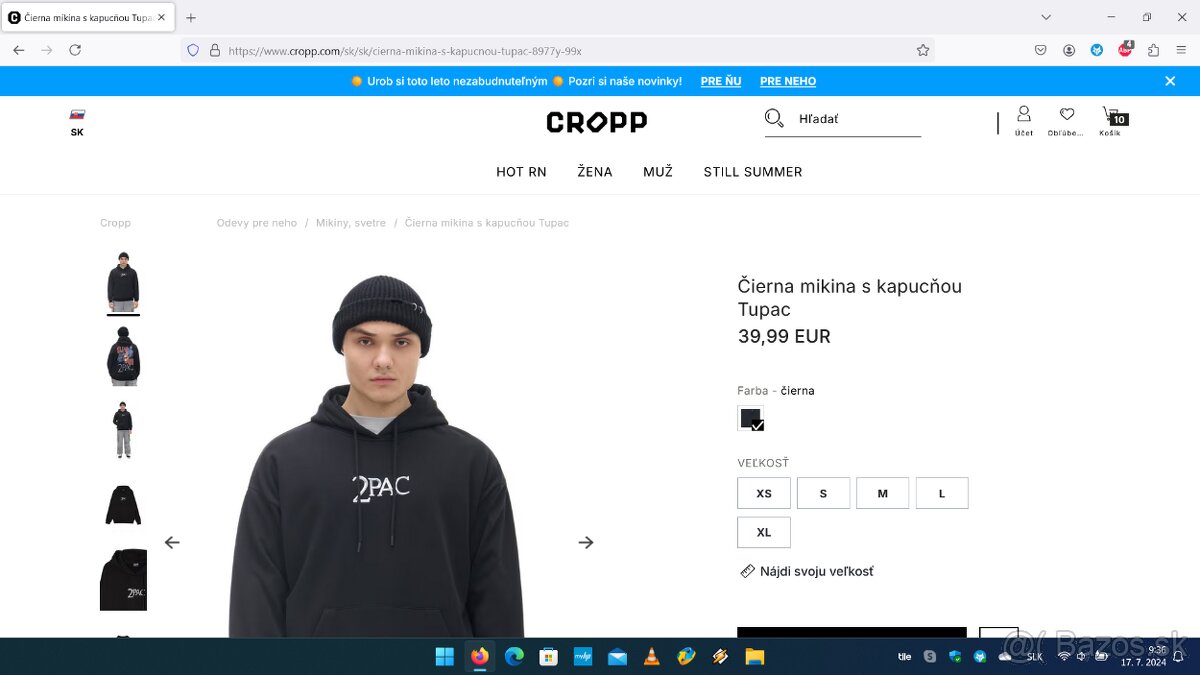Open ruler size guide icon

(747, 571)
